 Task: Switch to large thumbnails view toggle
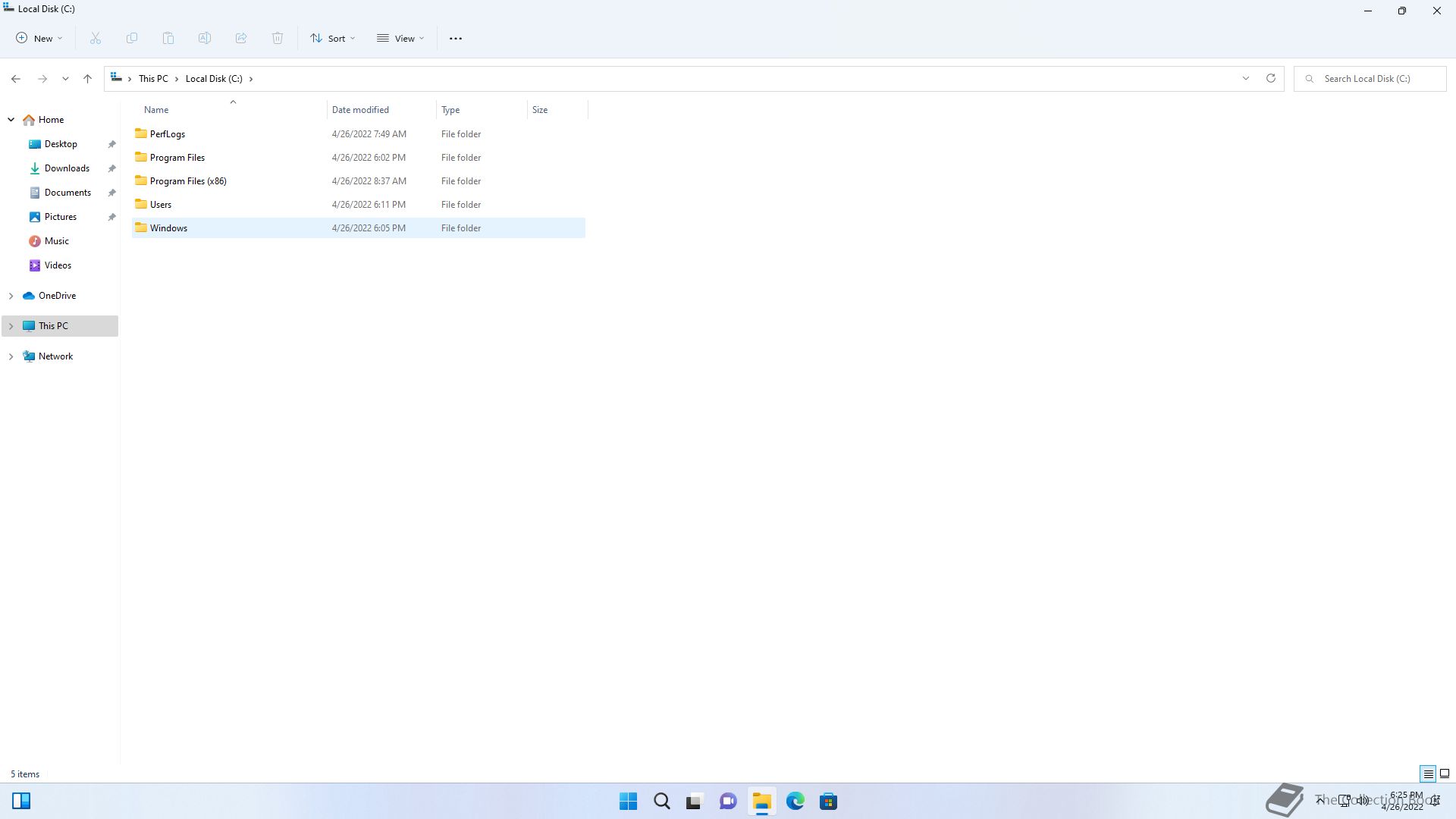[1445, 773]
